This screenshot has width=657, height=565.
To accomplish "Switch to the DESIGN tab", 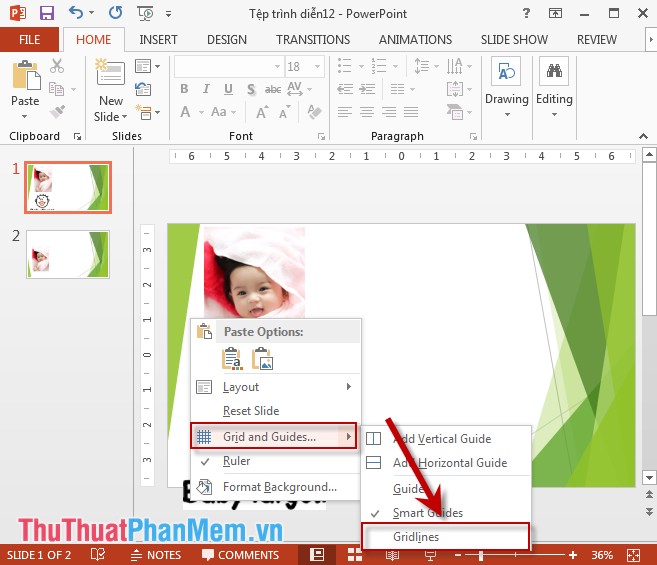I will pos(227,39).
